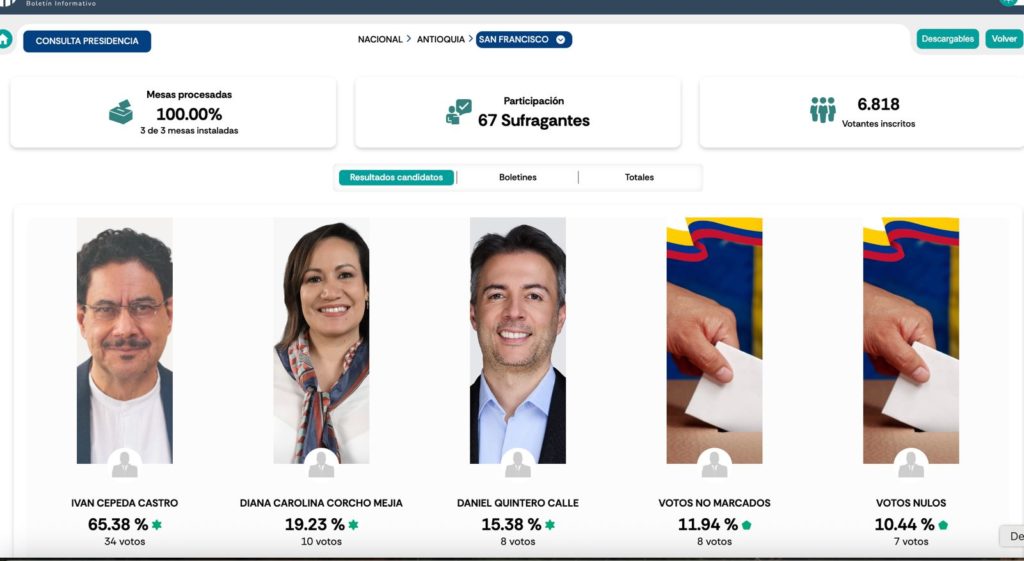
Task: Switch to the Boletines tab
Action: pos(518,177)
